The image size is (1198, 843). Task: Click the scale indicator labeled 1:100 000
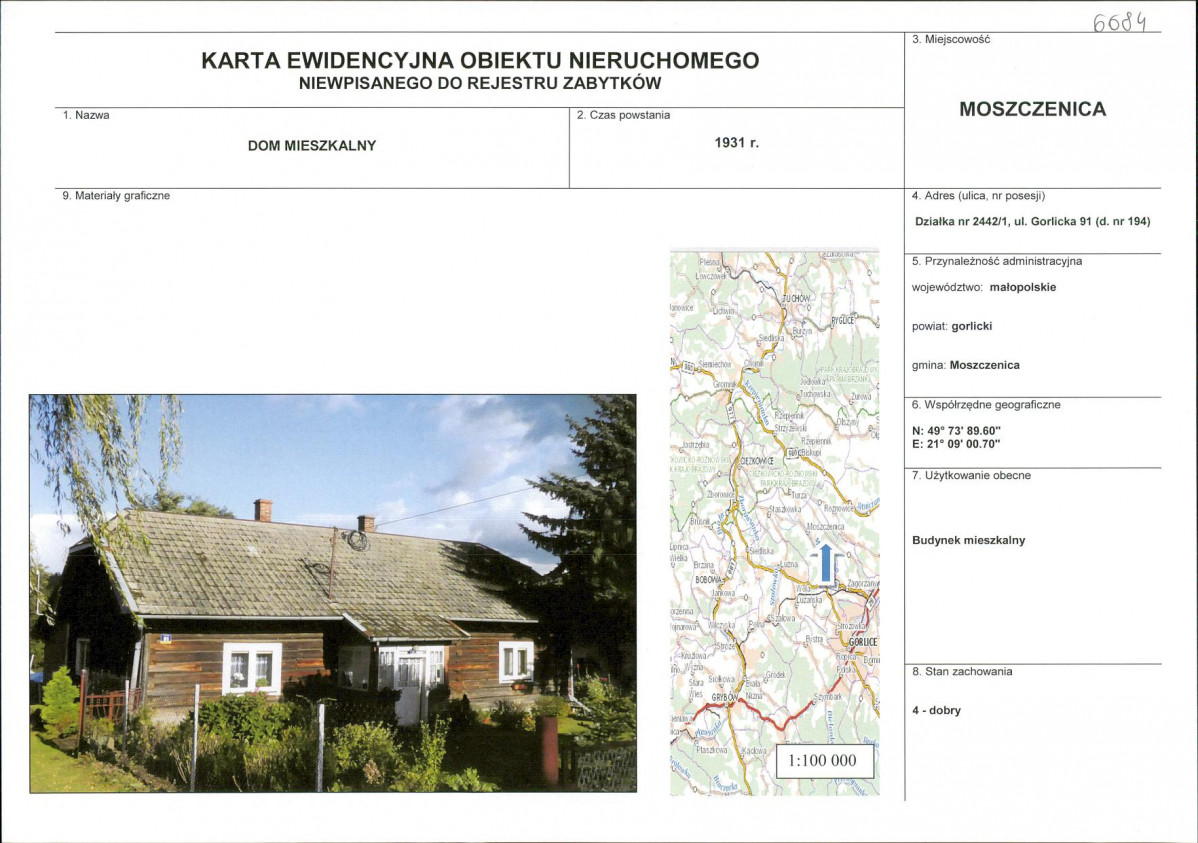[824, 762]
